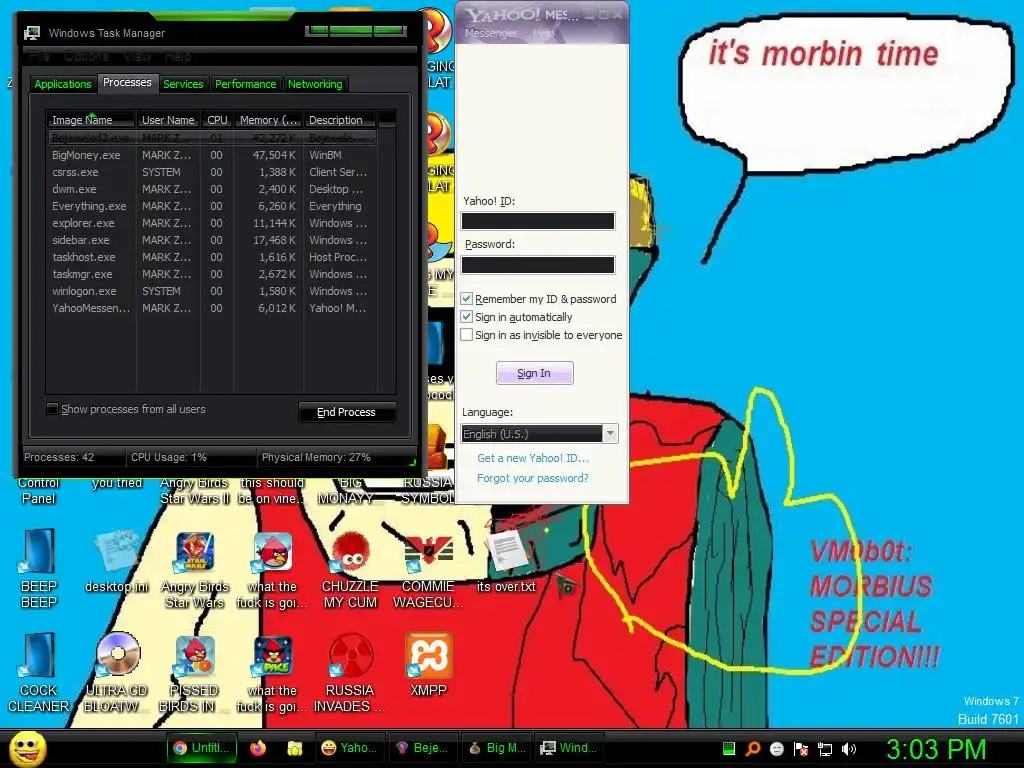Select the sidebar.exe process row
The image size is (1024, 768).
pyautogui.click(x=212, y=240)
